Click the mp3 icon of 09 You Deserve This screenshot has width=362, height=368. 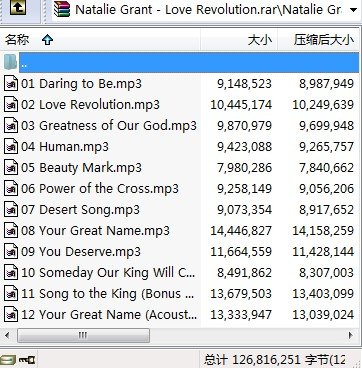tap(11, 251)
